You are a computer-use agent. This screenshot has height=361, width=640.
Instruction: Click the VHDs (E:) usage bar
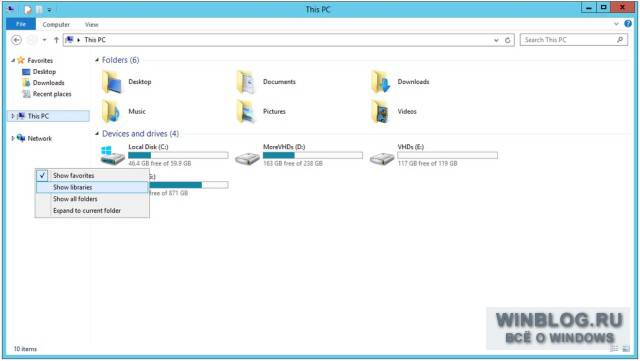[x=447, y=155]
